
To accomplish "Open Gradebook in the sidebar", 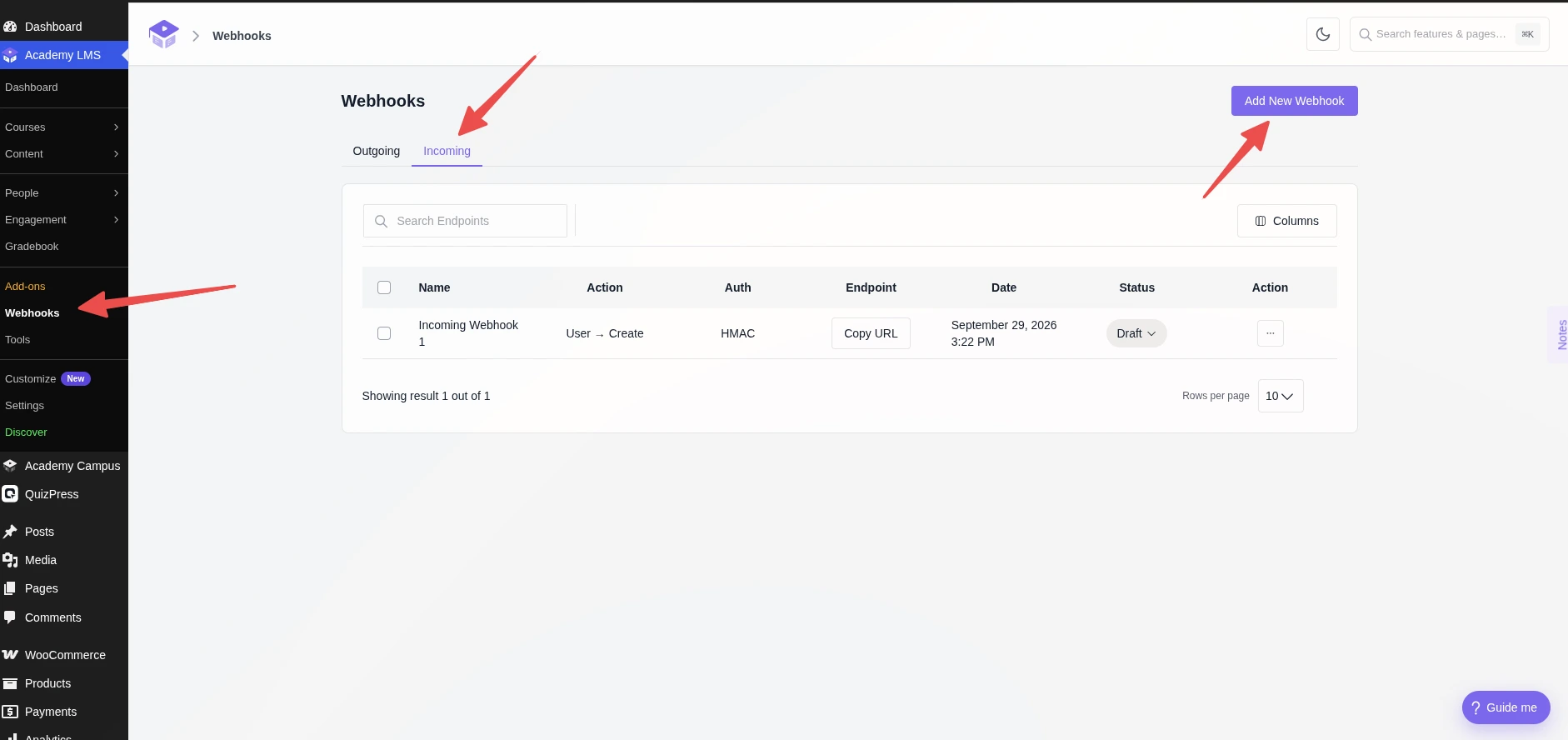I will click(32, 247).
